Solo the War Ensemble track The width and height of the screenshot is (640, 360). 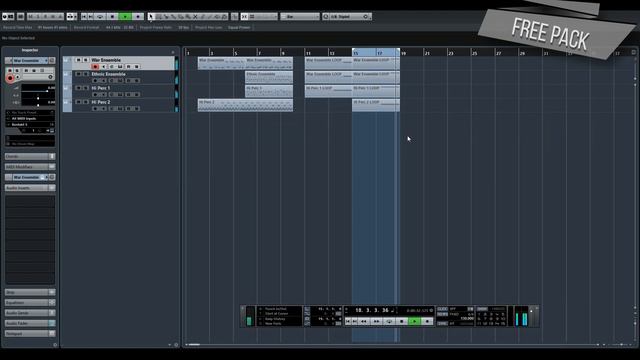coord(86,60)
